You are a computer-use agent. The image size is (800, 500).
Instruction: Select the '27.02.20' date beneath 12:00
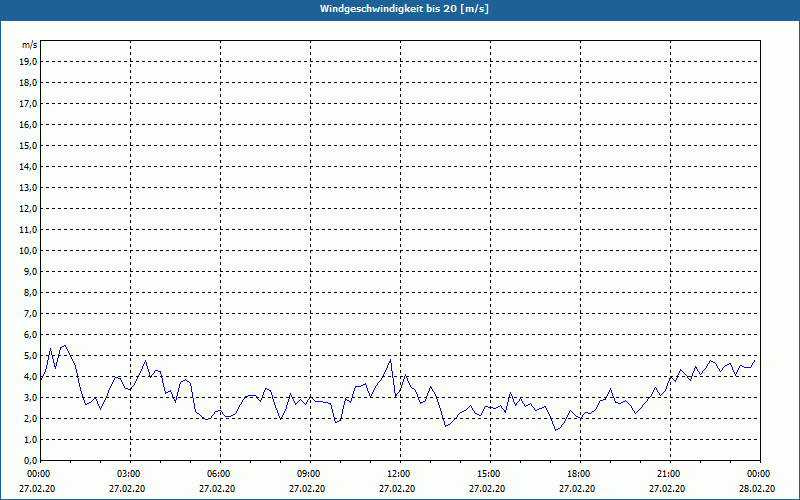tap(397, 489)
